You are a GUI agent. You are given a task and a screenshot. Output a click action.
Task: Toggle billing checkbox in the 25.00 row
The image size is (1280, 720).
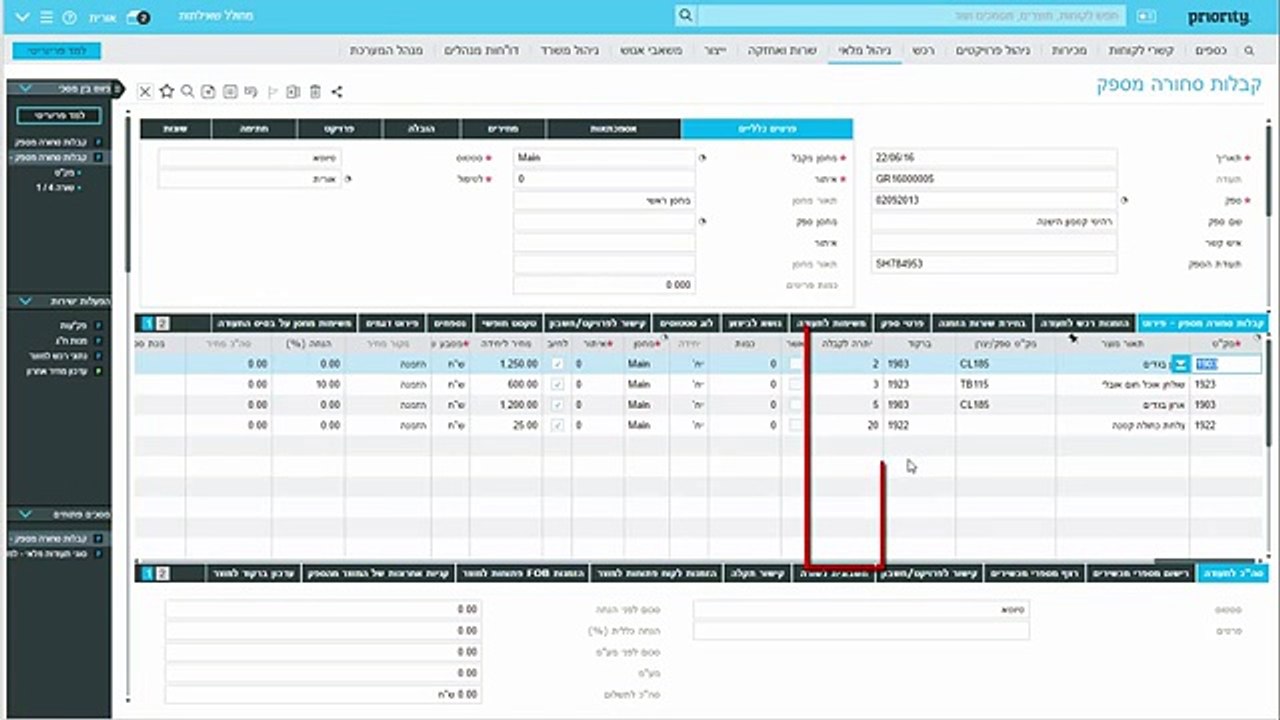(x=558, y=426)
